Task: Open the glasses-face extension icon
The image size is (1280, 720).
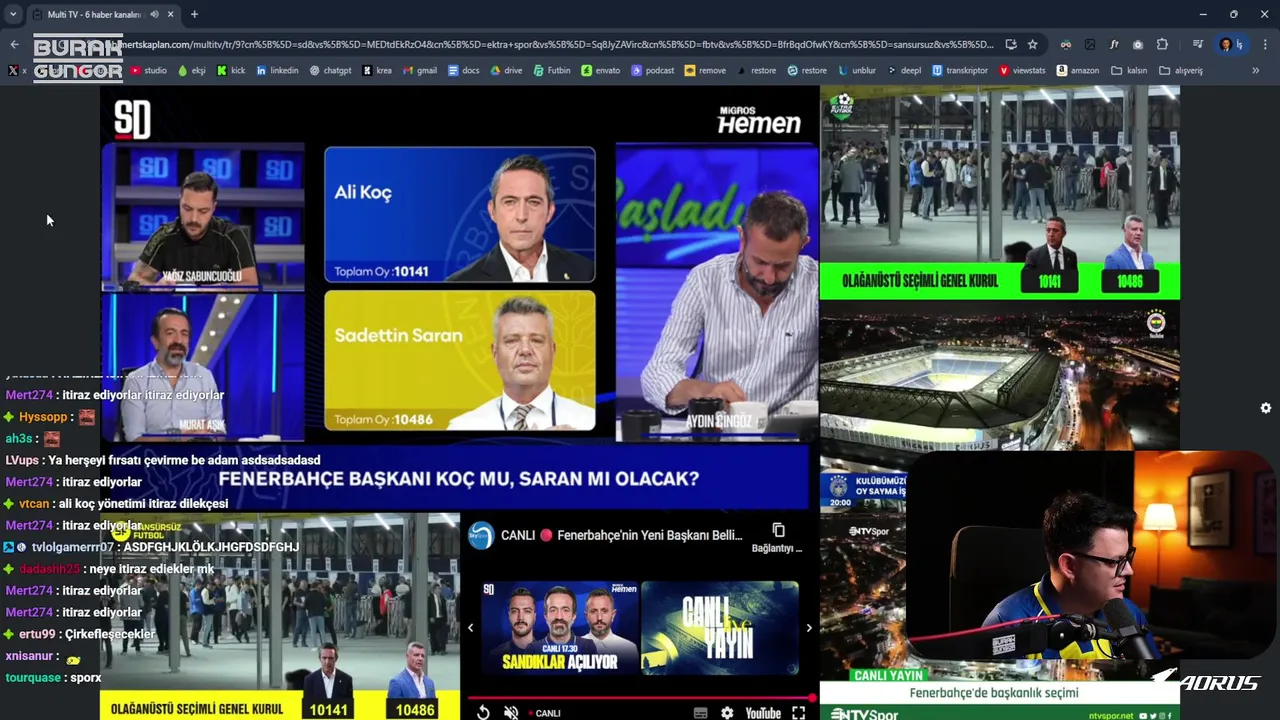Action: pos(1065,44)
